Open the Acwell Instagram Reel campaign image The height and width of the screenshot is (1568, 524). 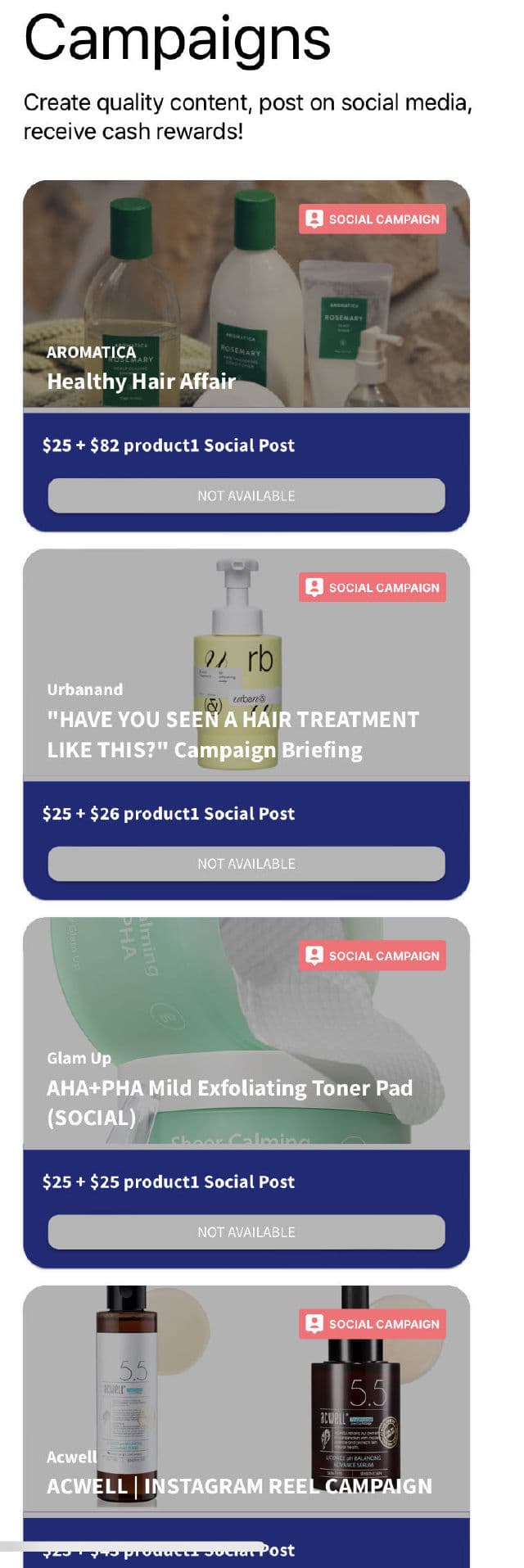(246, 1399)
